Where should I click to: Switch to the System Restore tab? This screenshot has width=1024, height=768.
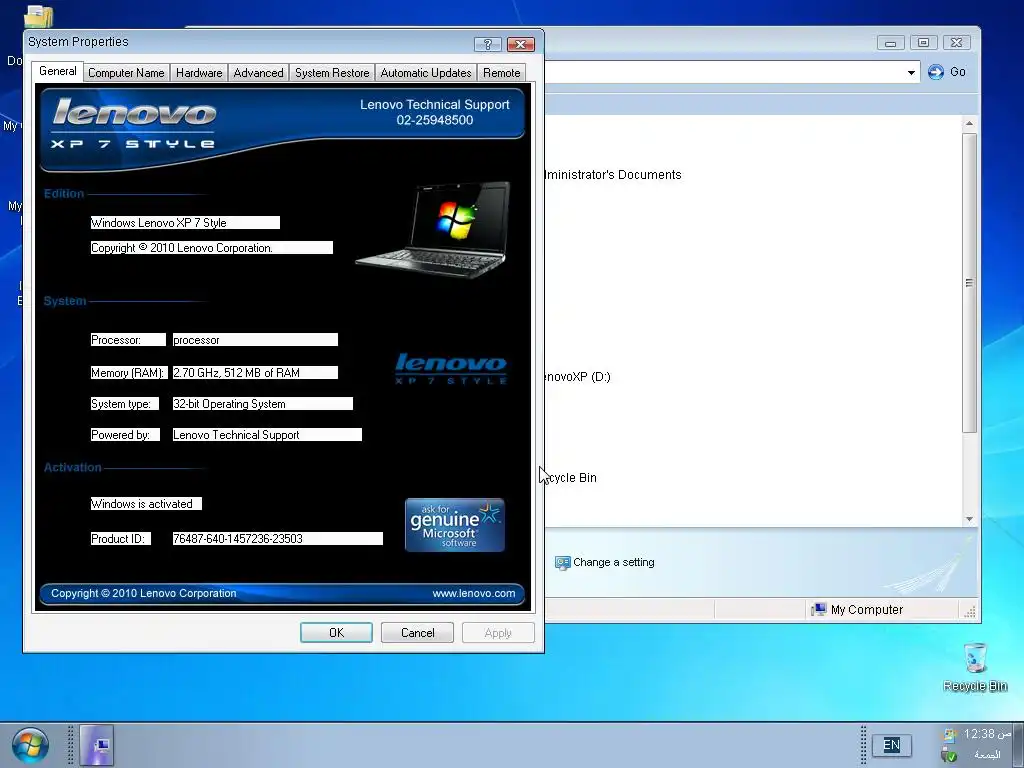[x=332, y=72]
